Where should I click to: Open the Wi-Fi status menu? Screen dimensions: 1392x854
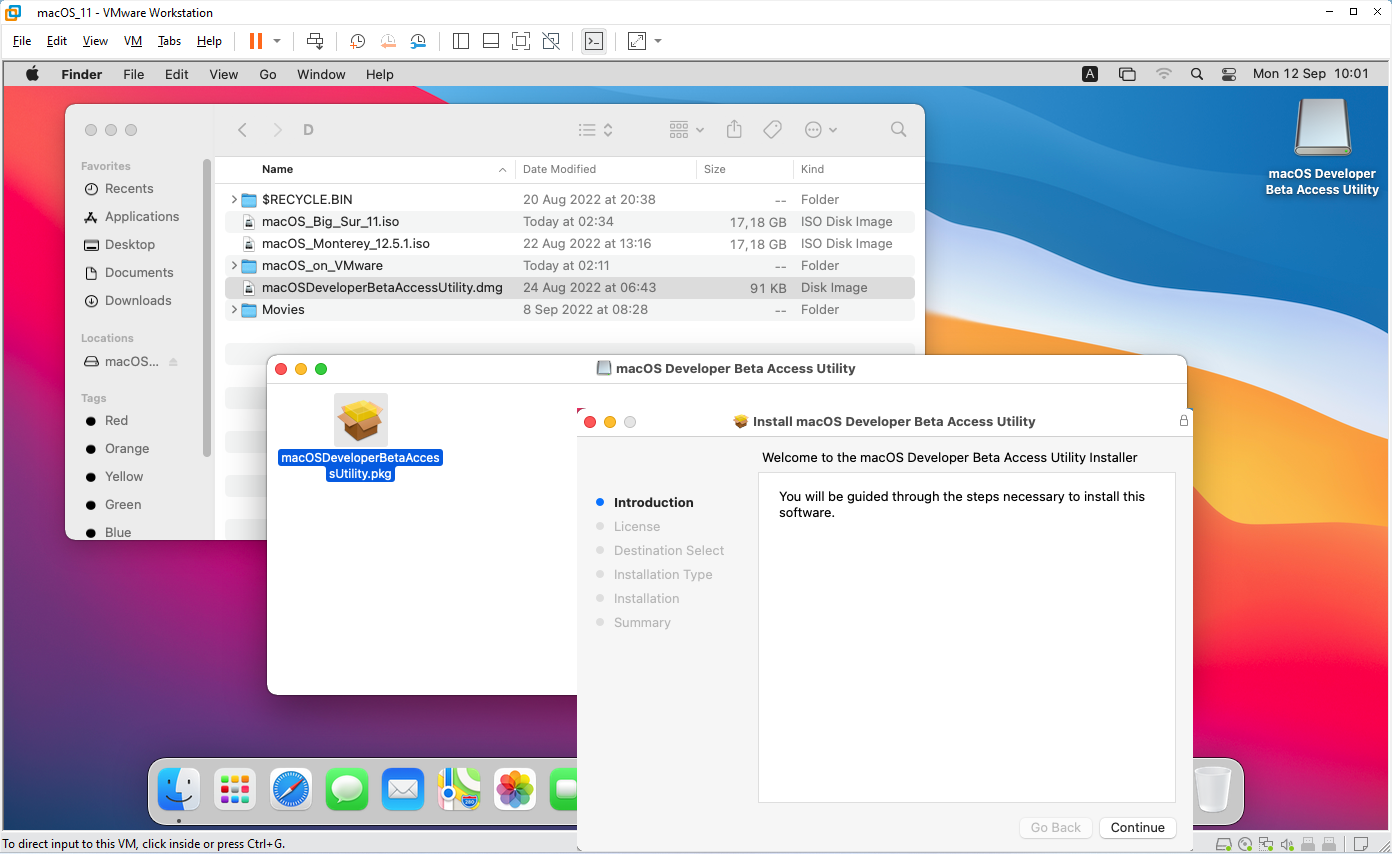1163,74
